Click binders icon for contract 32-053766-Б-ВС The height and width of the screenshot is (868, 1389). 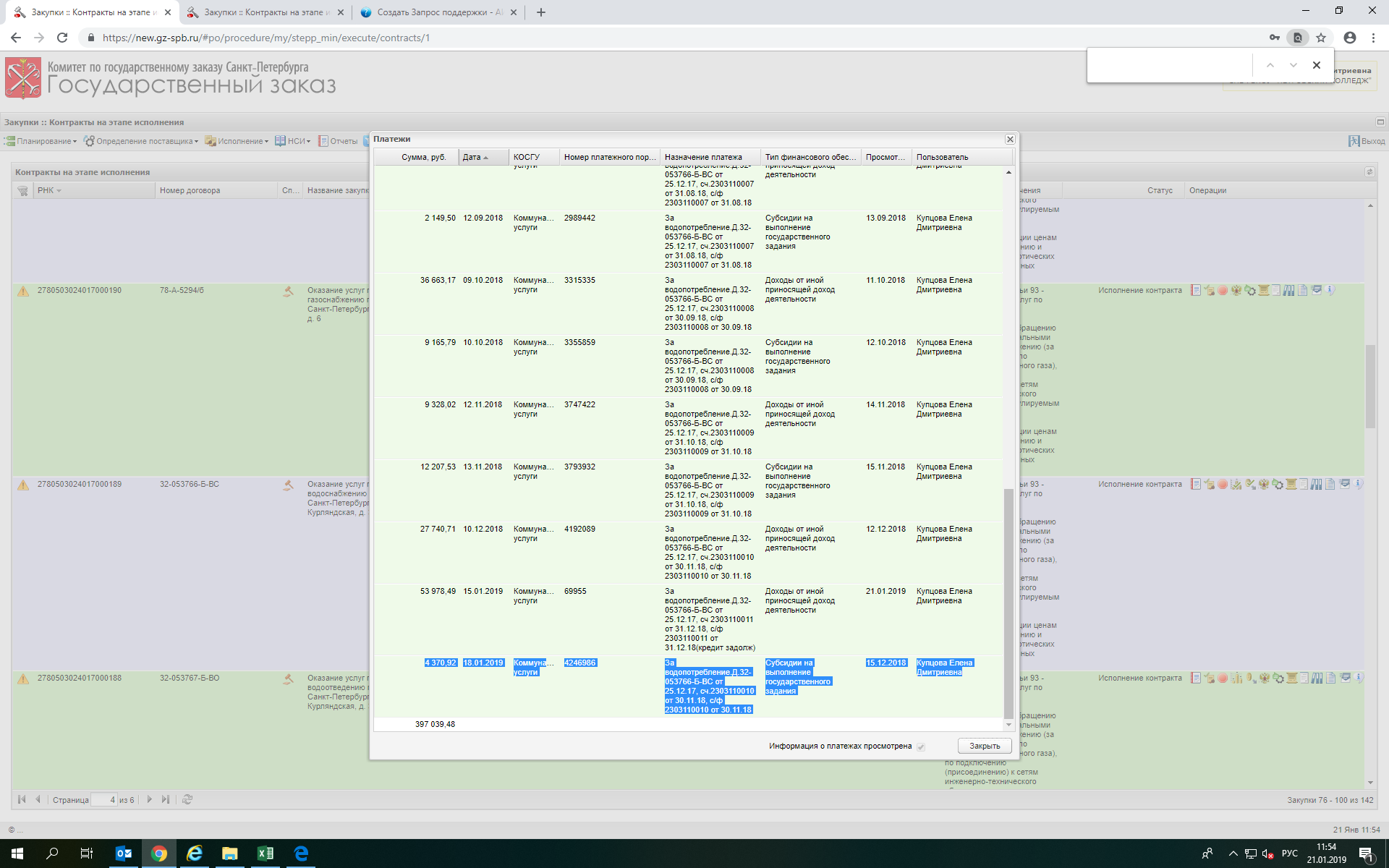click(x=1316, y=484)
